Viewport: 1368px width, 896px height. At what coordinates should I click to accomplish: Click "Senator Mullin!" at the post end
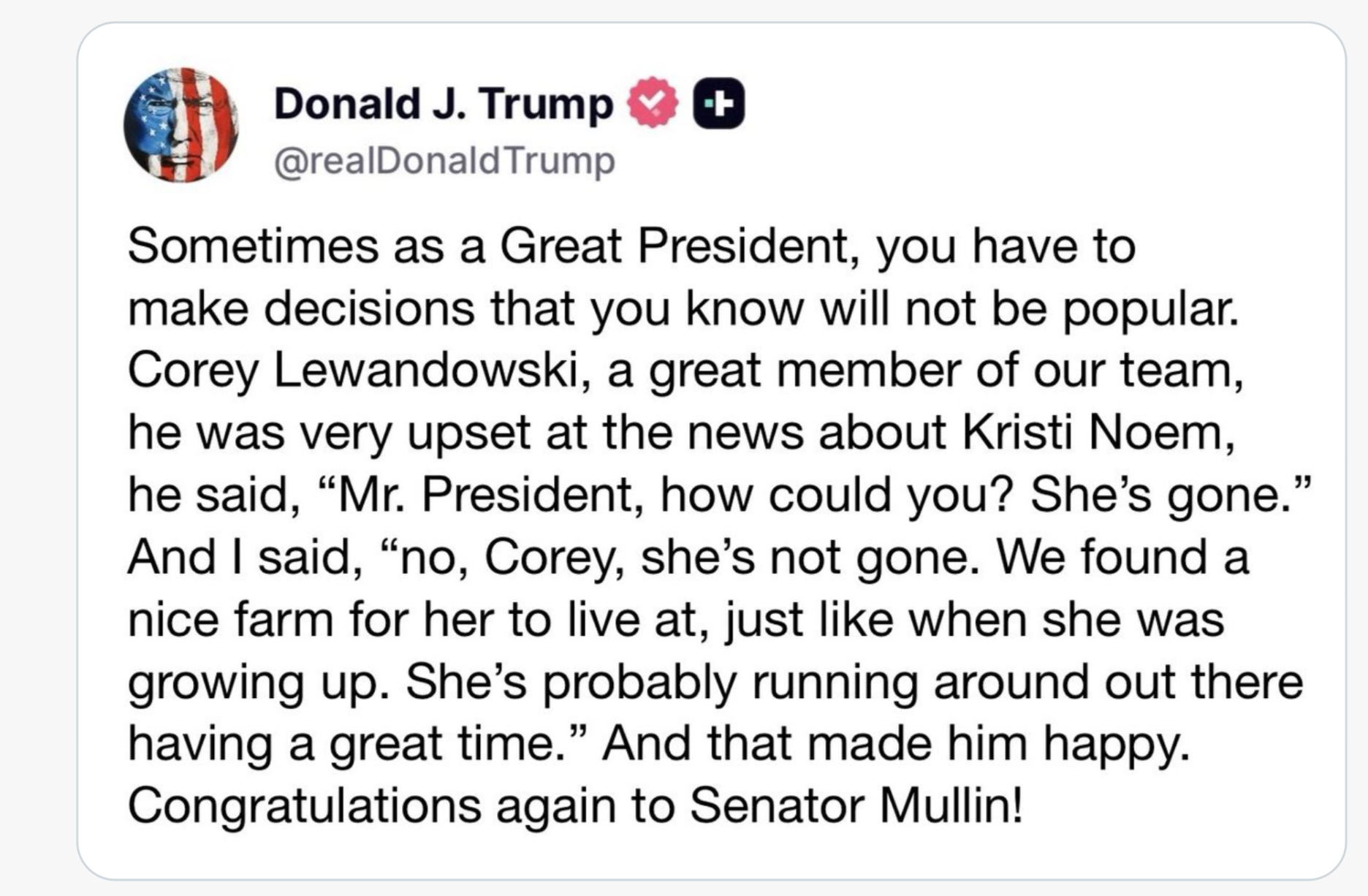(x=856, y=805)
